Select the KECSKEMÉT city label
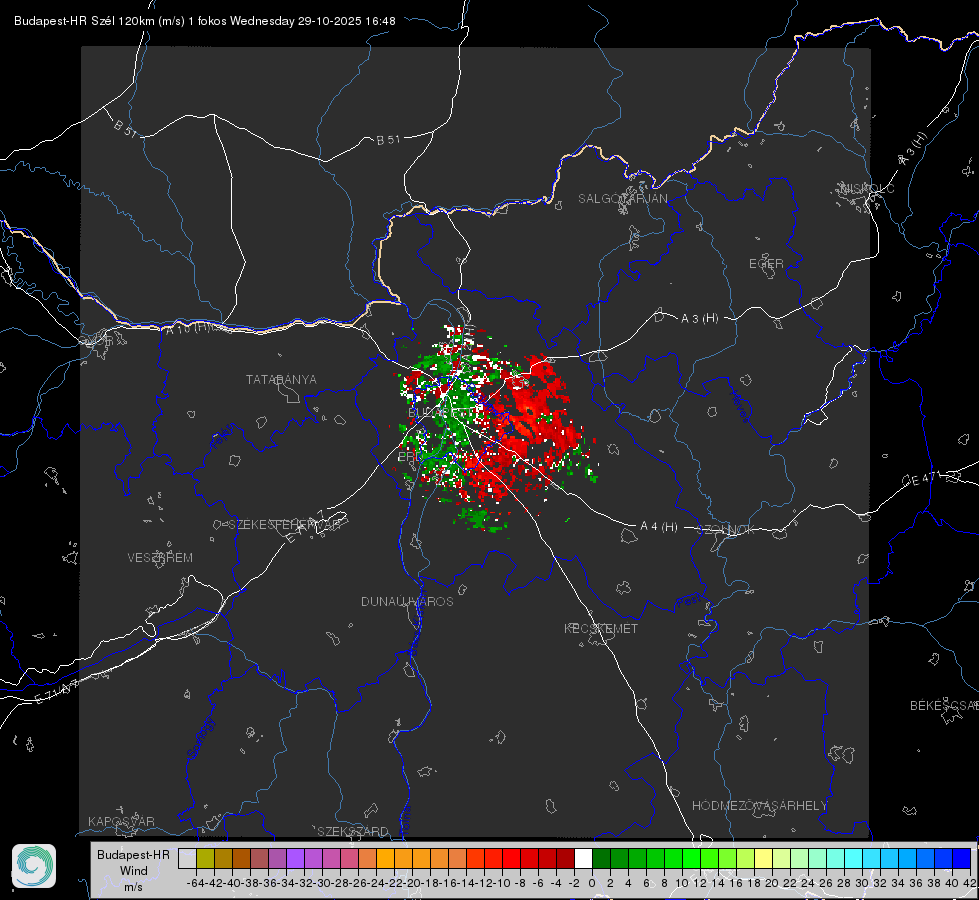Screen dimensions: 979x900 [x=601, y=628]
